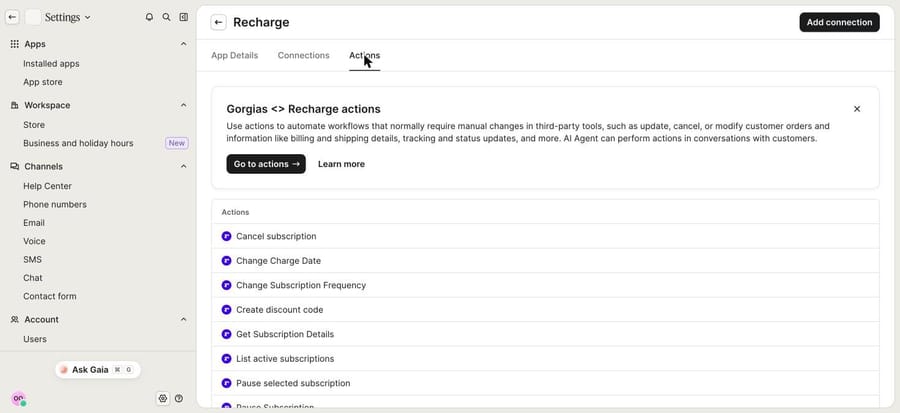Open Business and holiday hours
The height and width of the screenshot is (413, 900).
pos(78,143)
